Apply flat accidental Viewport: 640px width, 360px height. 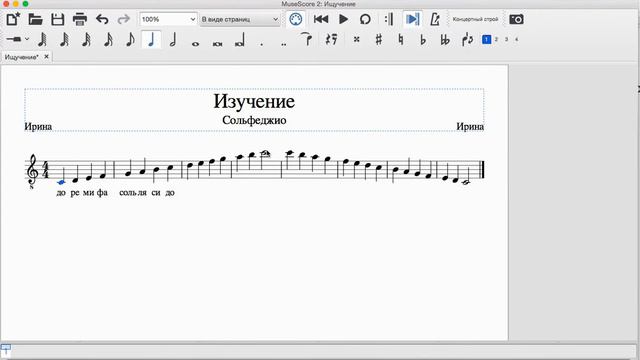click(x=423, y=40)
